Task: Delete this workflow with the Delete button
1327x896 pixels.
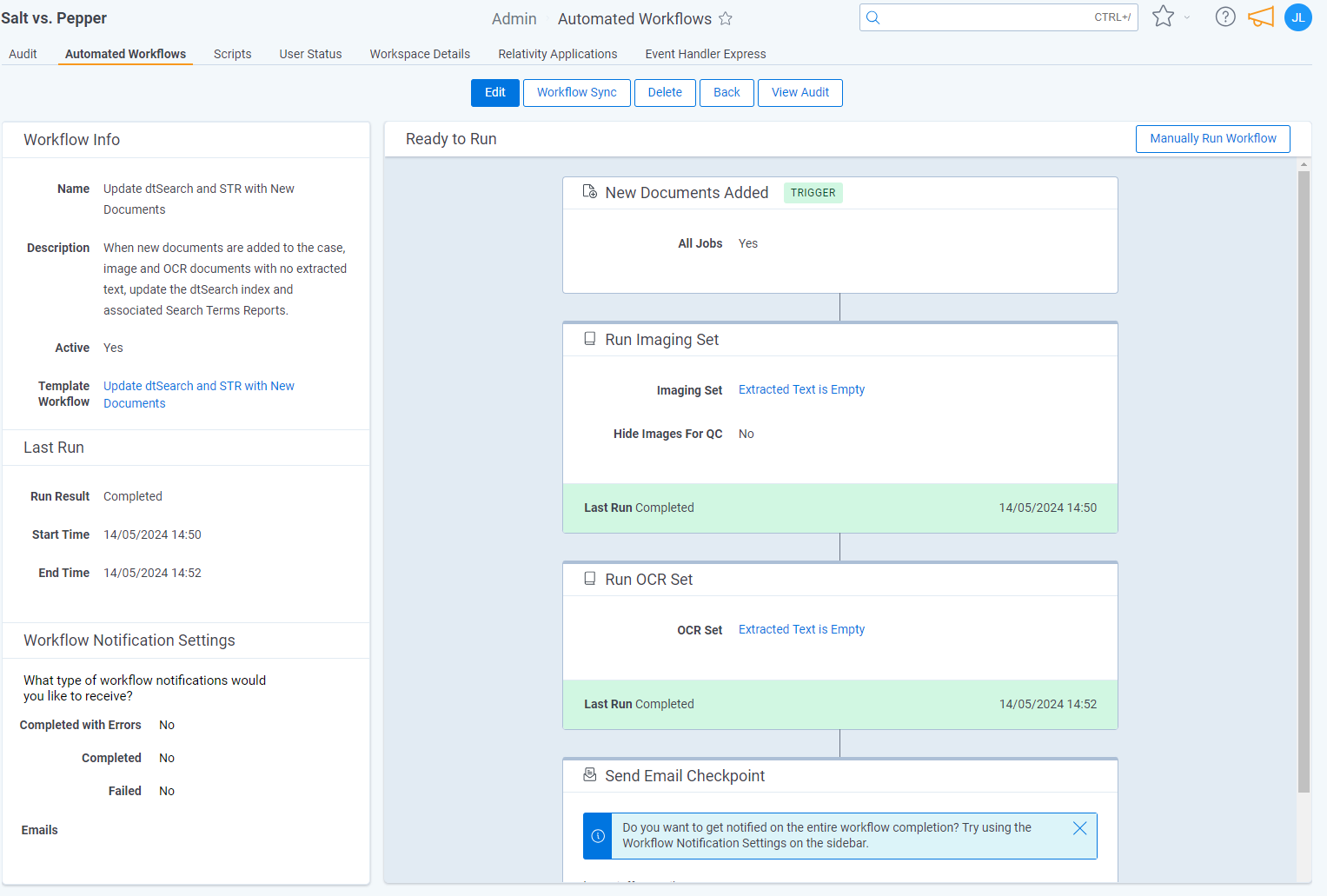Action: [x=665, y=93]
